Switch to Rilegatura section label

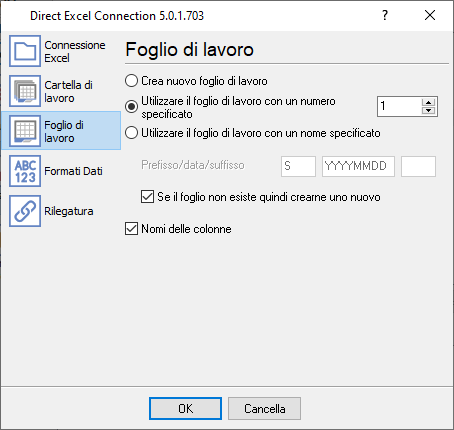pyautogui.click(x=69, y=211)
